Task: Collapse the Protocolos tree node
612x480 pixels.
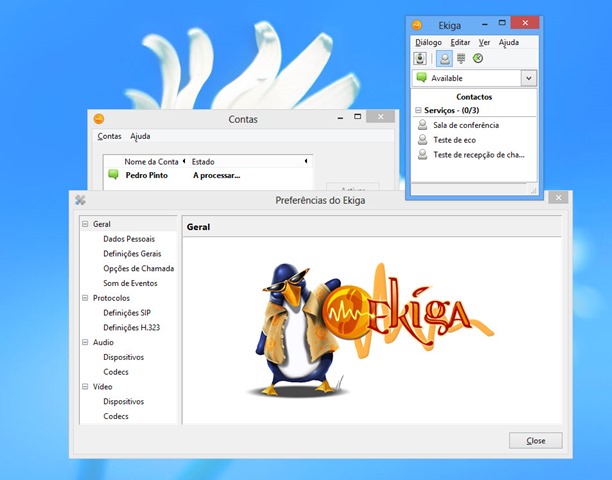Action: (x=85, y=298)
